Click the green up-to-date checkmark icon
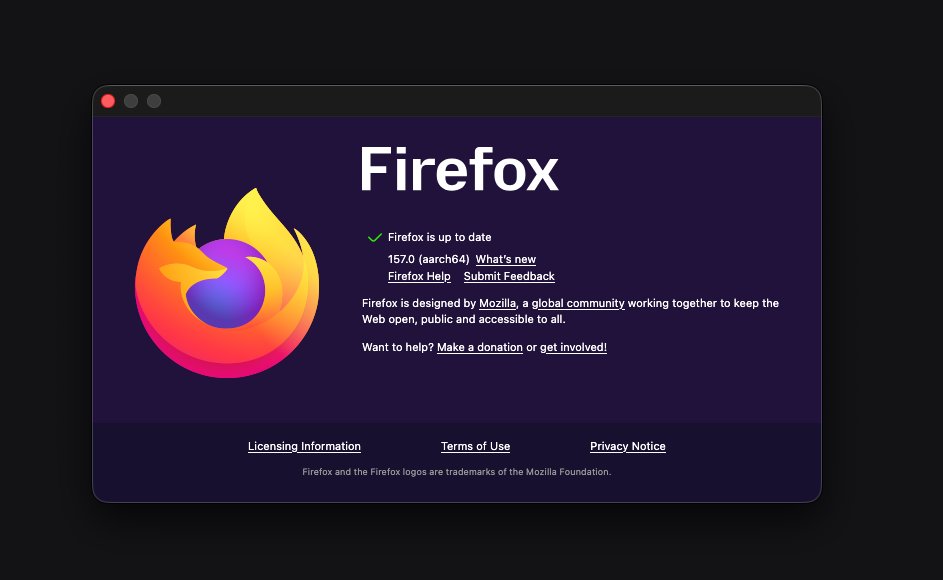The height and width of the screenshot is (580, 943). click(375, 238)
